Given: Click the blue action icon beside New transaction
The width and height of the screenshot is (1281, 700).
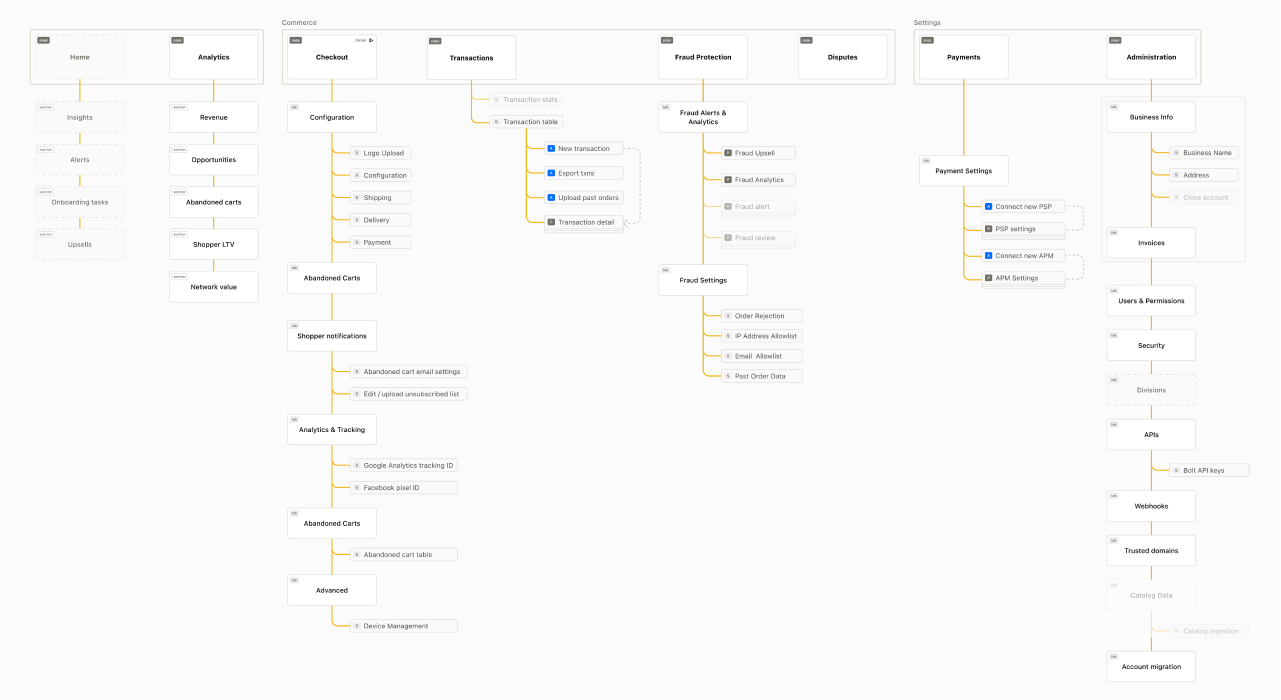Looking at the screenshot, I should 551,149.
